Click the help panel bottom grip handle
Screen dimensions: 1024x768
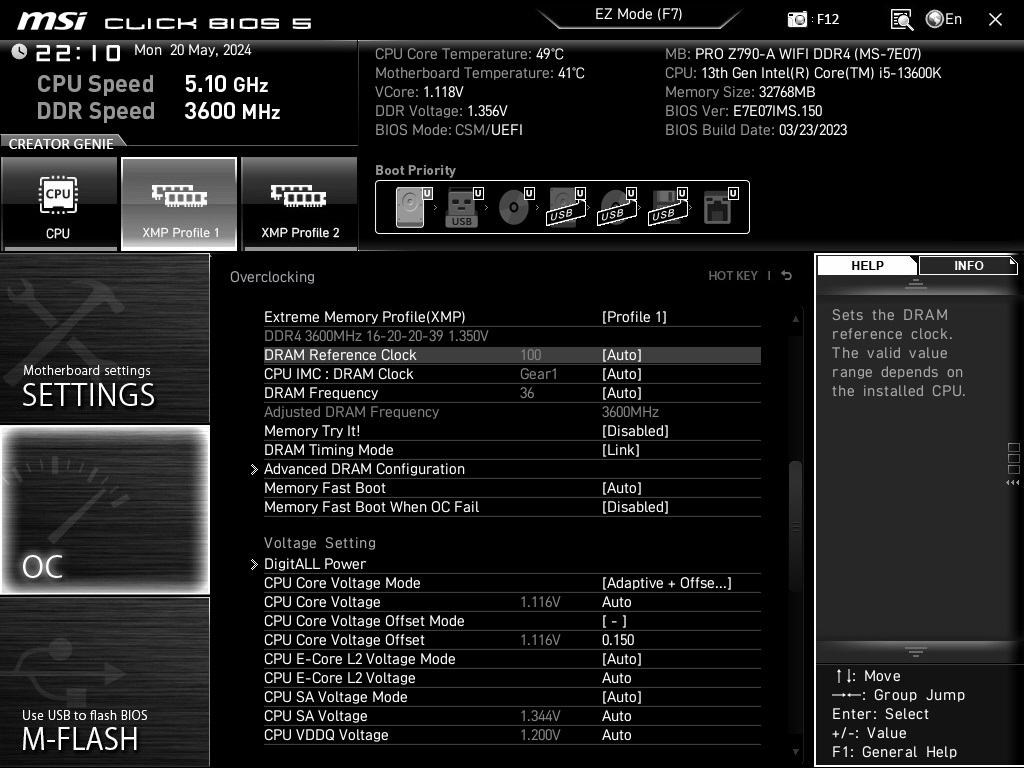tap(916, 651)
